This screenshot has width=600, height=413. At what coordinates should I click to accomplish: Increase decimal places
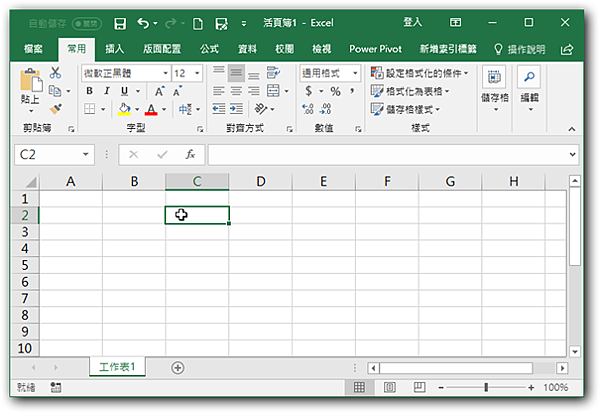(x=308, y=109)
